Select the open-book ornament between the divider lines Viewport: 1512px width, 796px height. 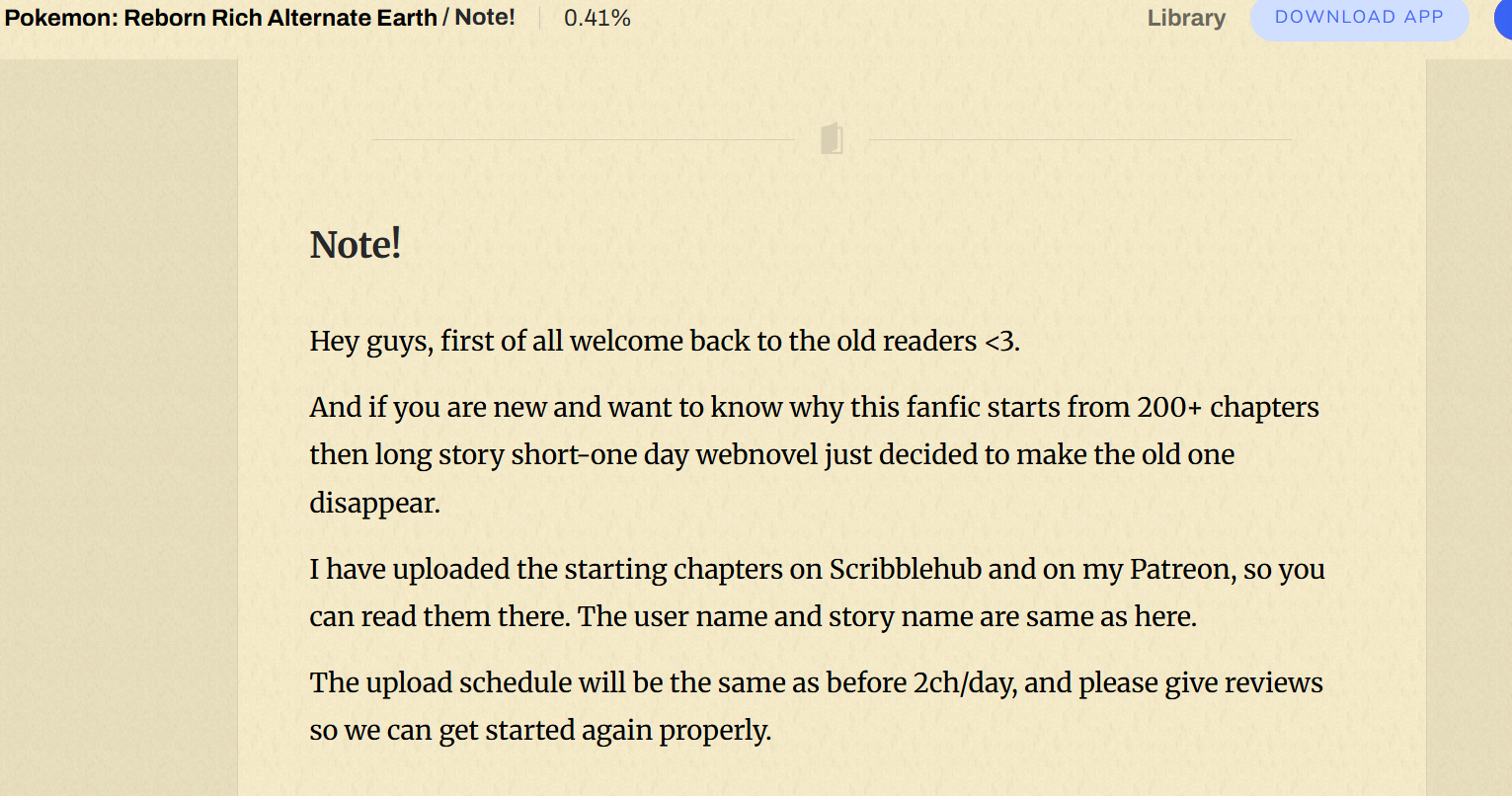pos(832,138)
